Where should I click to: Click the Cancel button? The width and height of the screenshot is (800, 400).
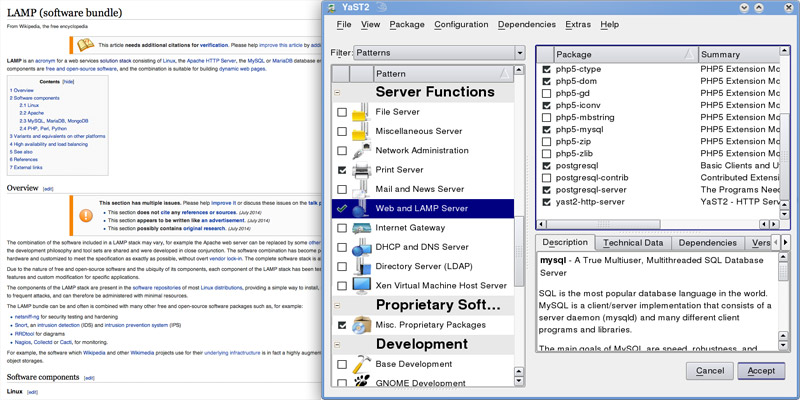[x=710, y=371]
